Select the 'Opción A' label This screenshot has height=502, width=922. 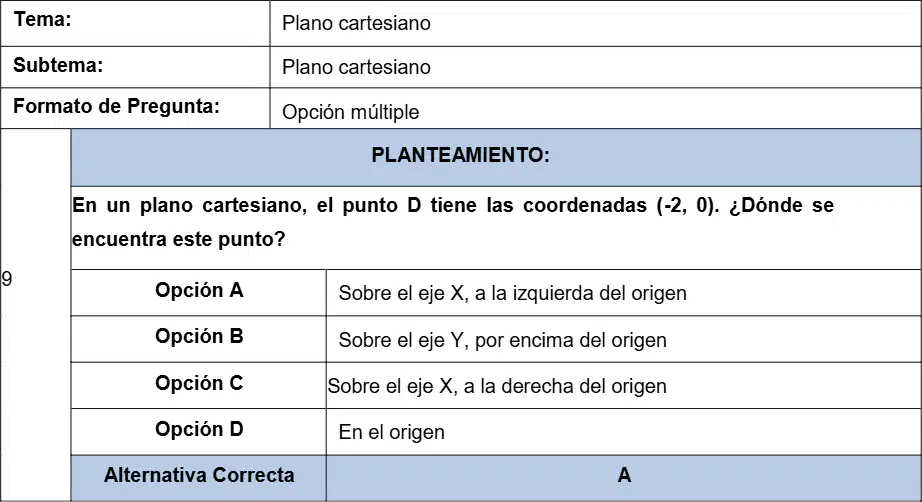199,290
